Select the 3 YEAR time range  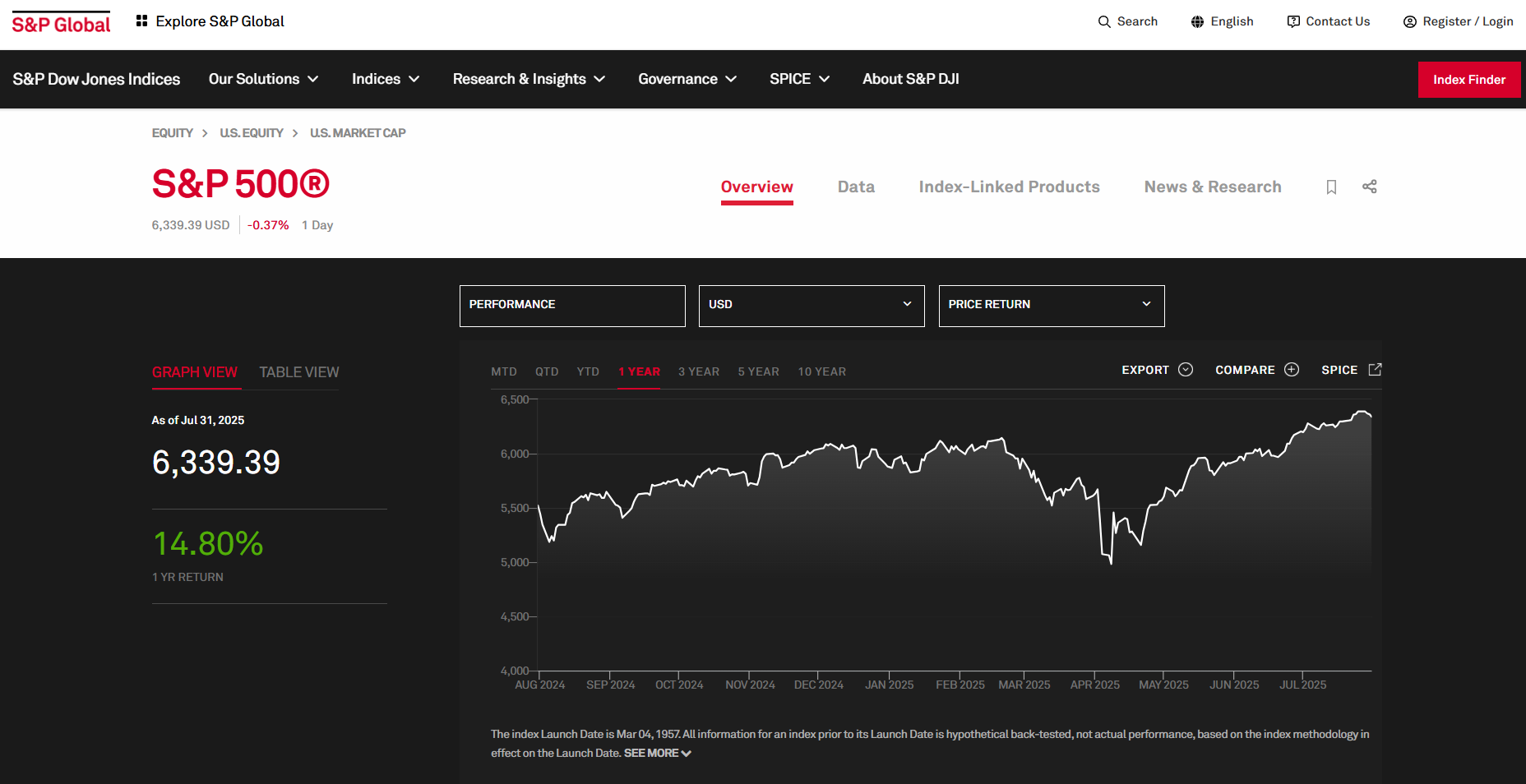click(x=699, y=371)
